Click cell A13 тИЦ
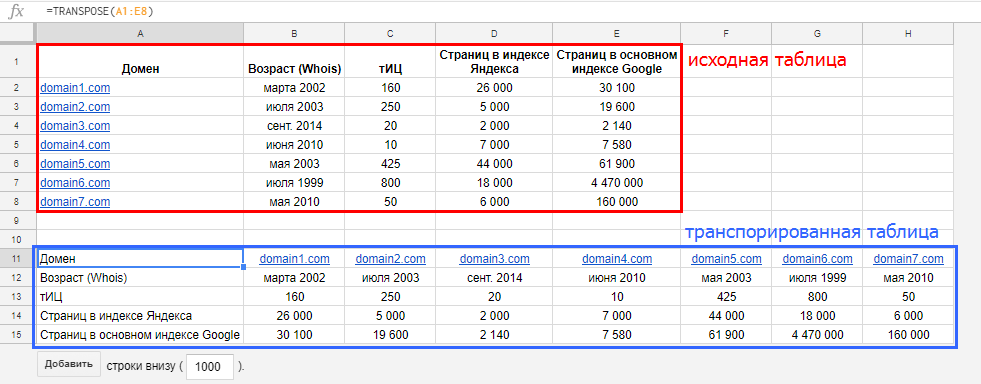 pos(140,296)
